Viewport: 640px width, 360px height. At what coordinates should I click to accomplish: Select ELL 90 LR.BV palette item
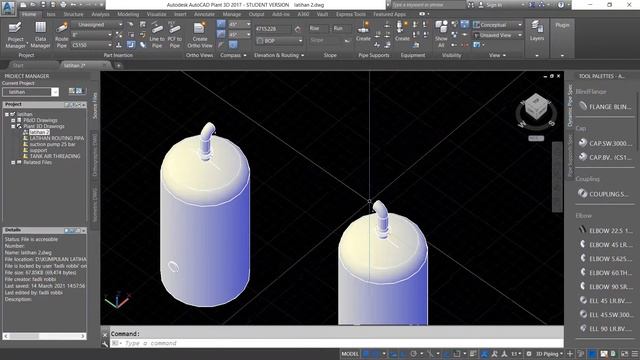pyautogui.click(x=605, y=328)
